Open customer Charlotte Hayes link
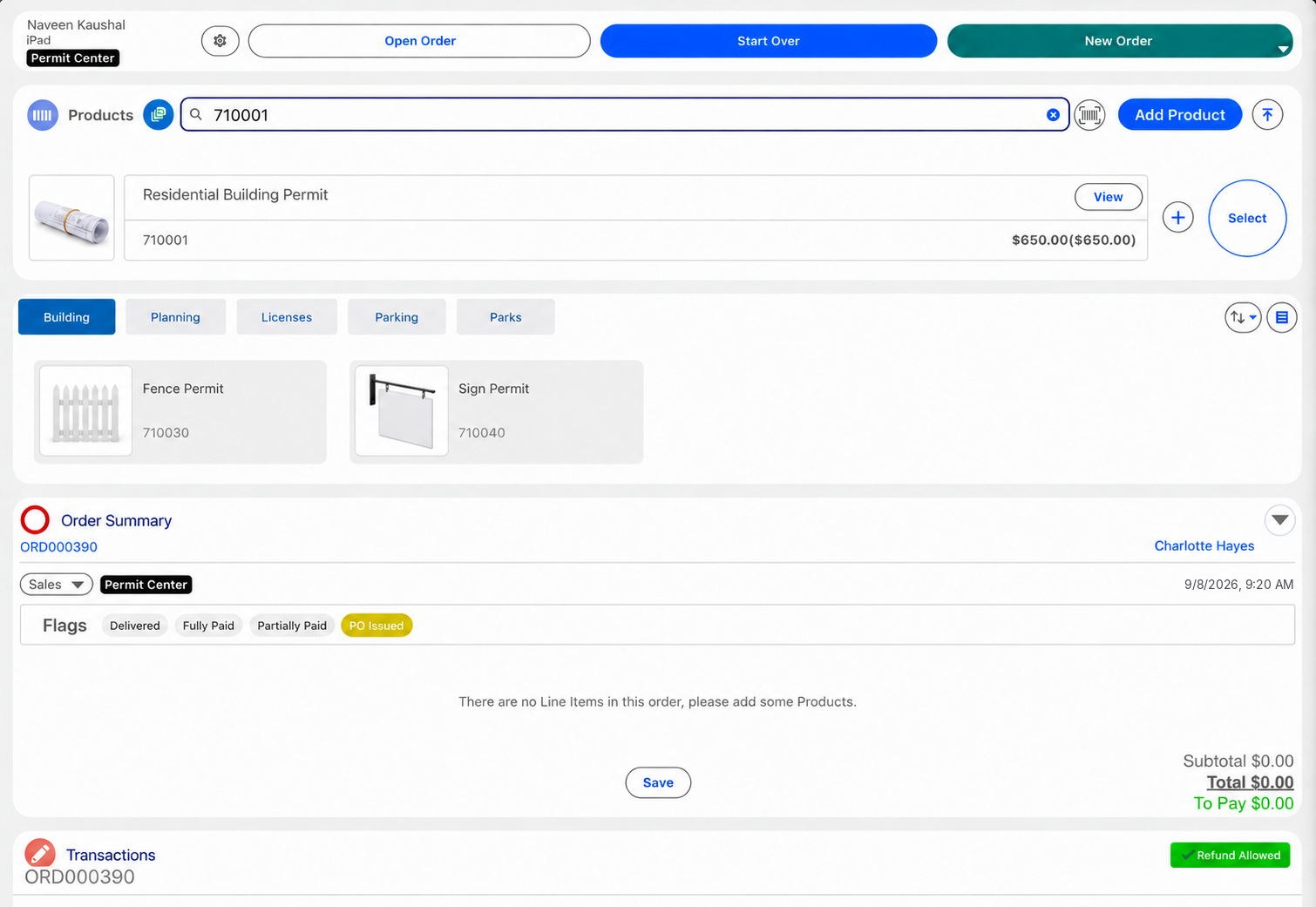The image size is (1316, 907). pos(1204,546)
